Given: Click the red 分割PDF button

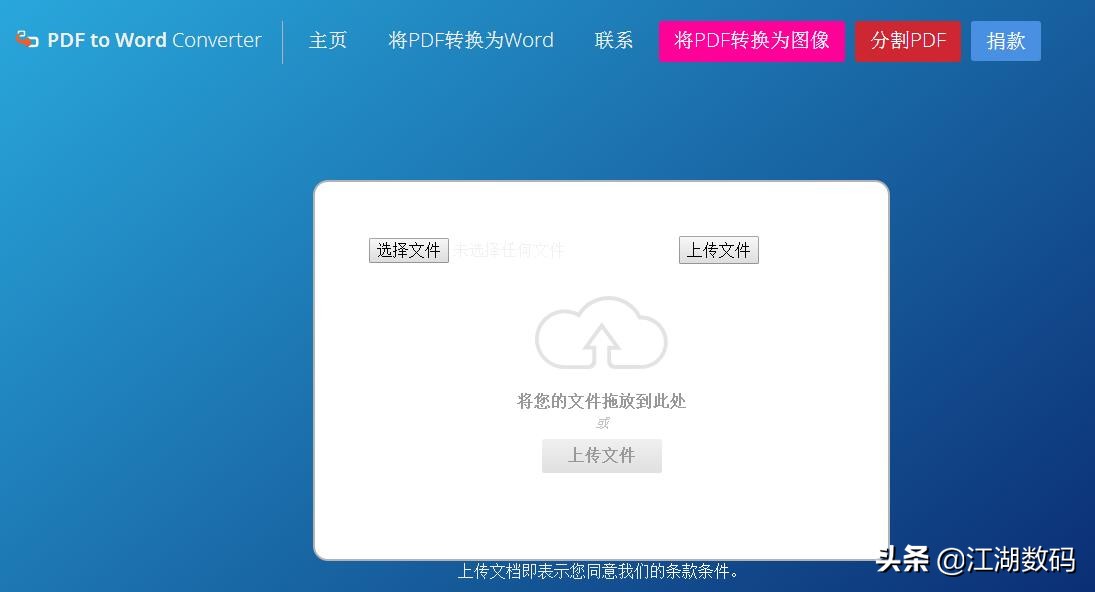Looking at the screenshot, I should [908, 41].
